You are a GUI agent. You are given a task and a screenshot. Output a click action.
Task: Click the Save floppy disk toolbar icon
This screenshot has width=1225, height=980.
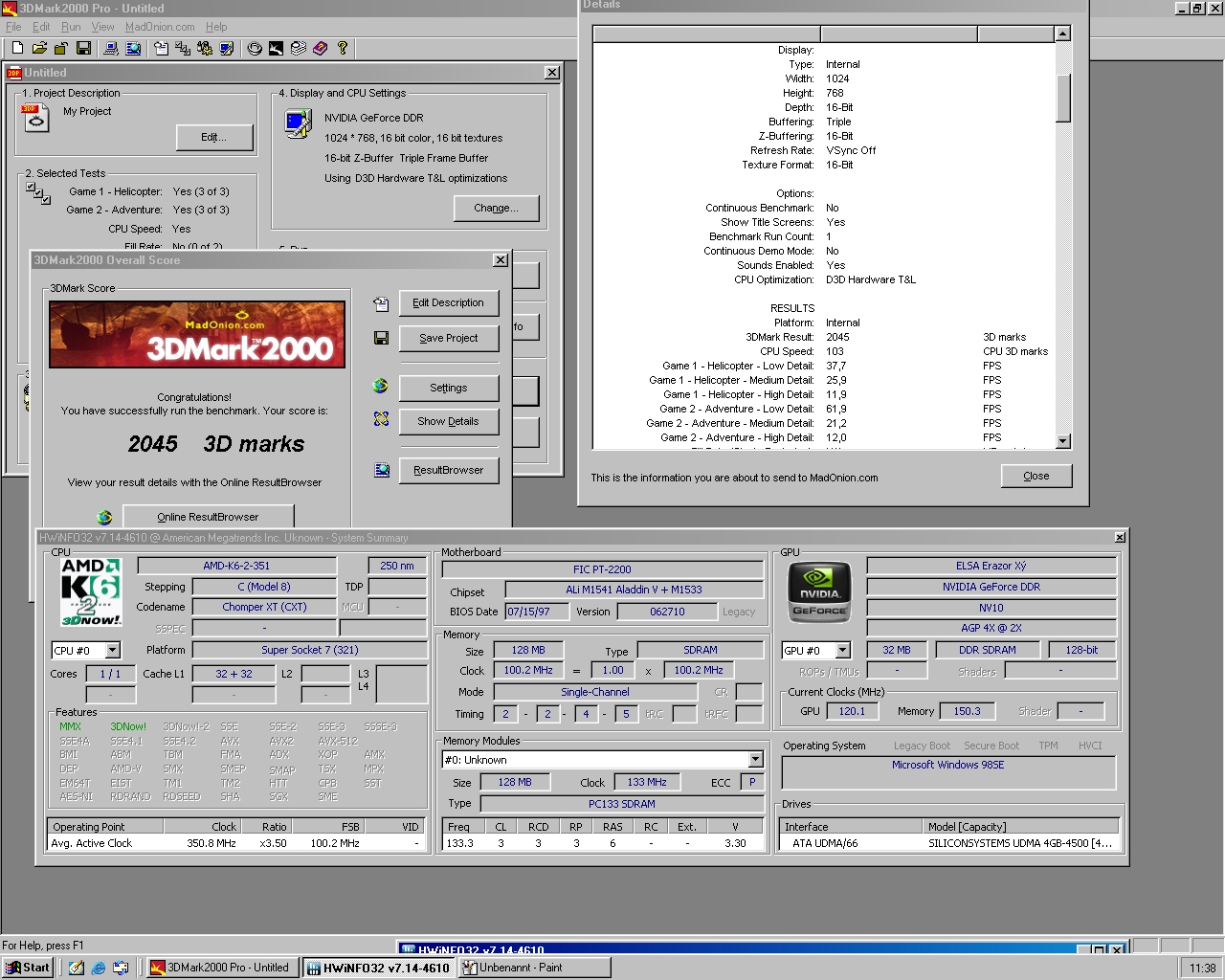coord(84,49)
